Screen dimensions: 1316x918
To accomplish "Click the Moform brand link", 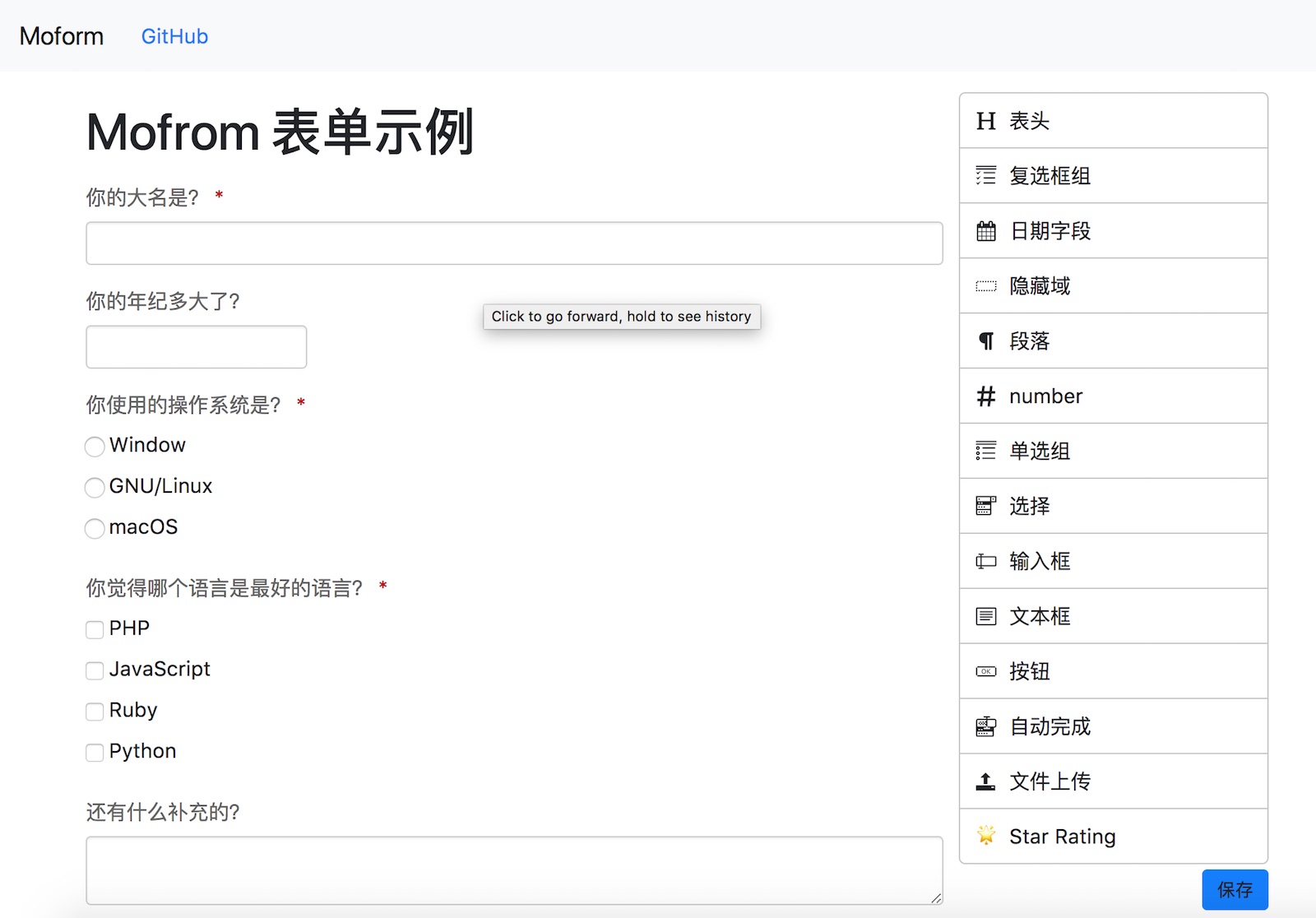I will pyautogui.click(x=62, y=36).
